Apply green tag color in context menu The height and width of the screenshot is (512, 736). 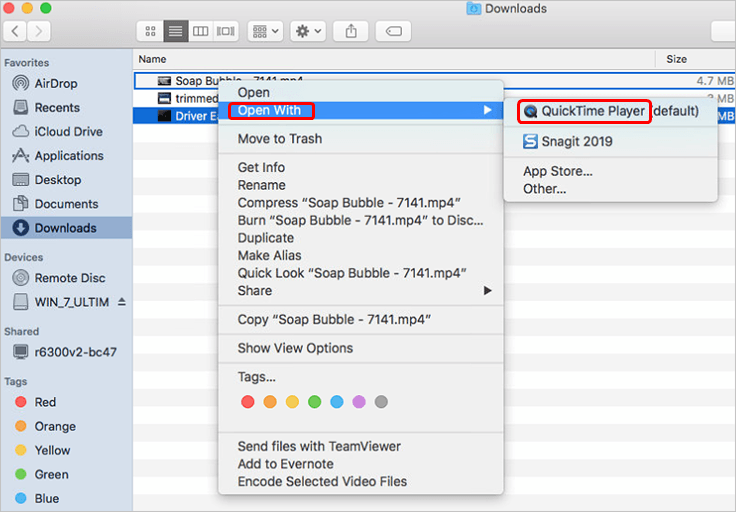pos(314,402)
